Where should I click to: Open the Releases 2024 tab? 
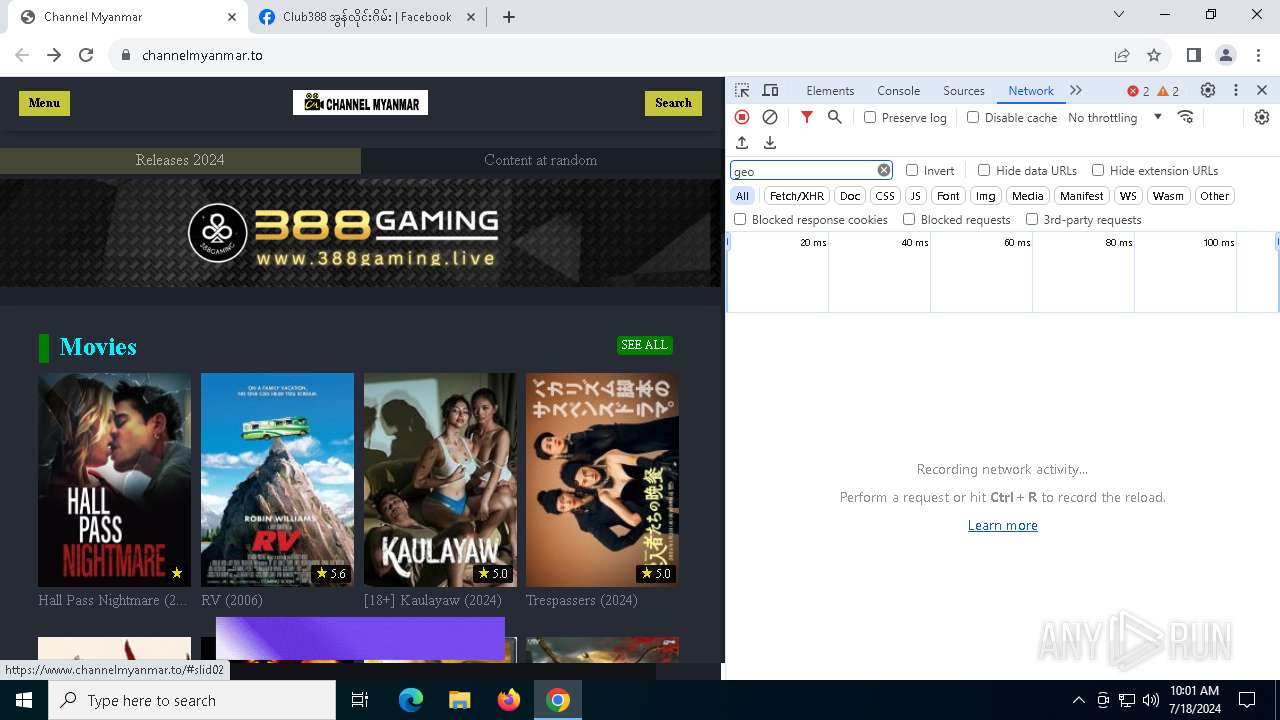point(180,160)
